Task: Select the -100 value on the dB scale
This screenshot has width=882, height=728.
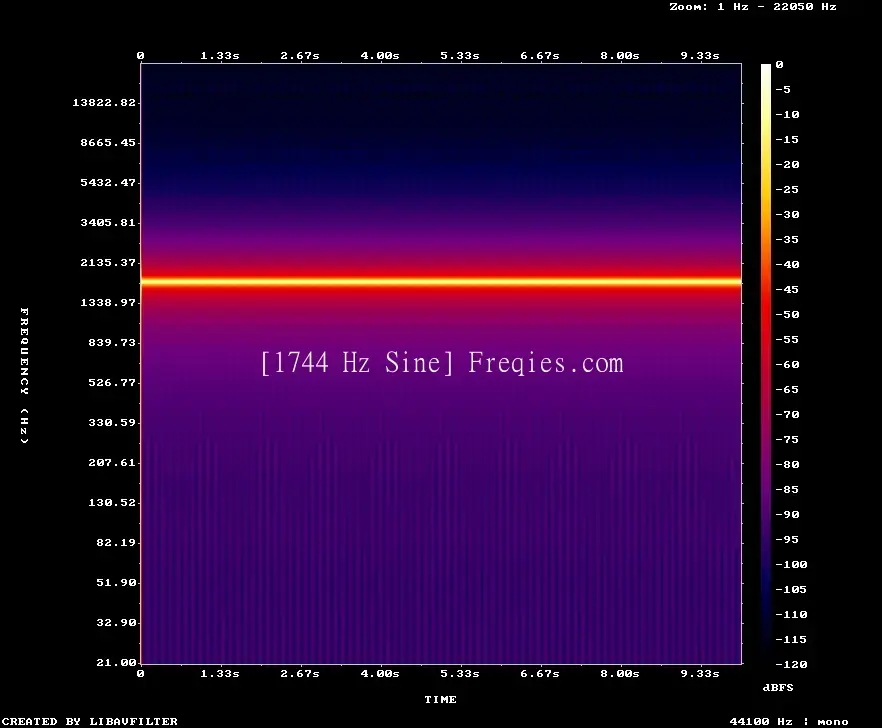Action: 791,564
